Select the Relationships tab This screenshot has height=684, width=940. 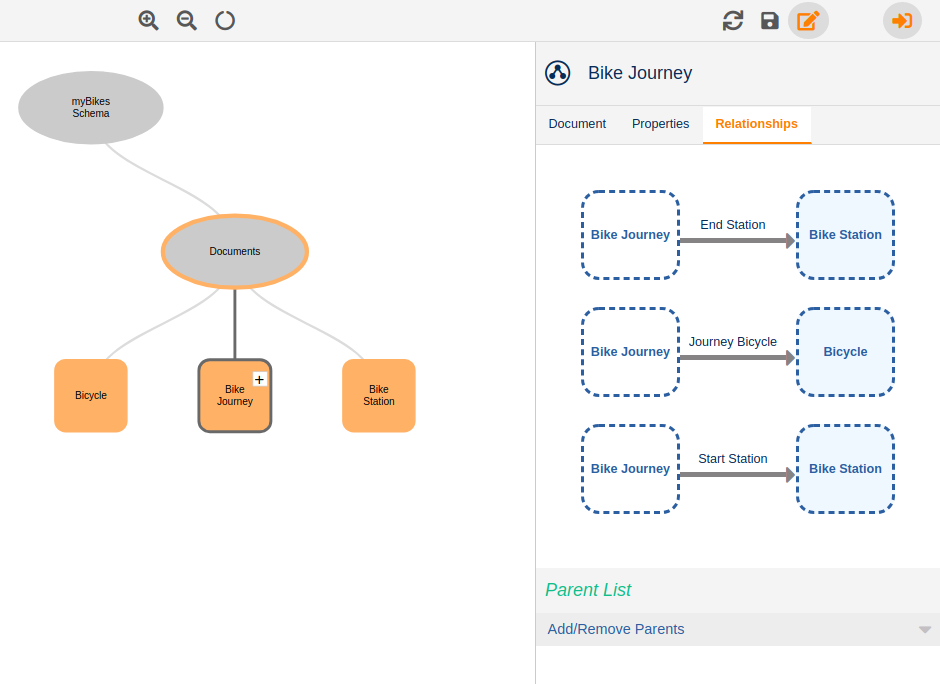coord(756,124)
